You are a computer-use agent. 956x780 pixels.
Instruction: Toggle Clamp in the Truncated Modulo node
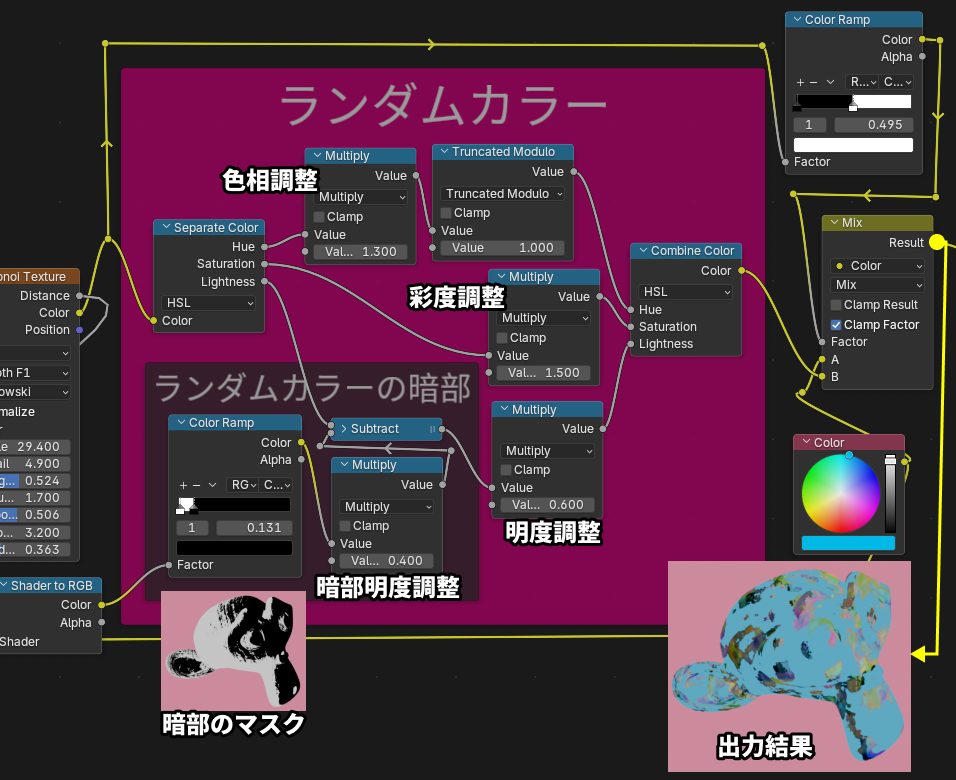coord(446,213)
